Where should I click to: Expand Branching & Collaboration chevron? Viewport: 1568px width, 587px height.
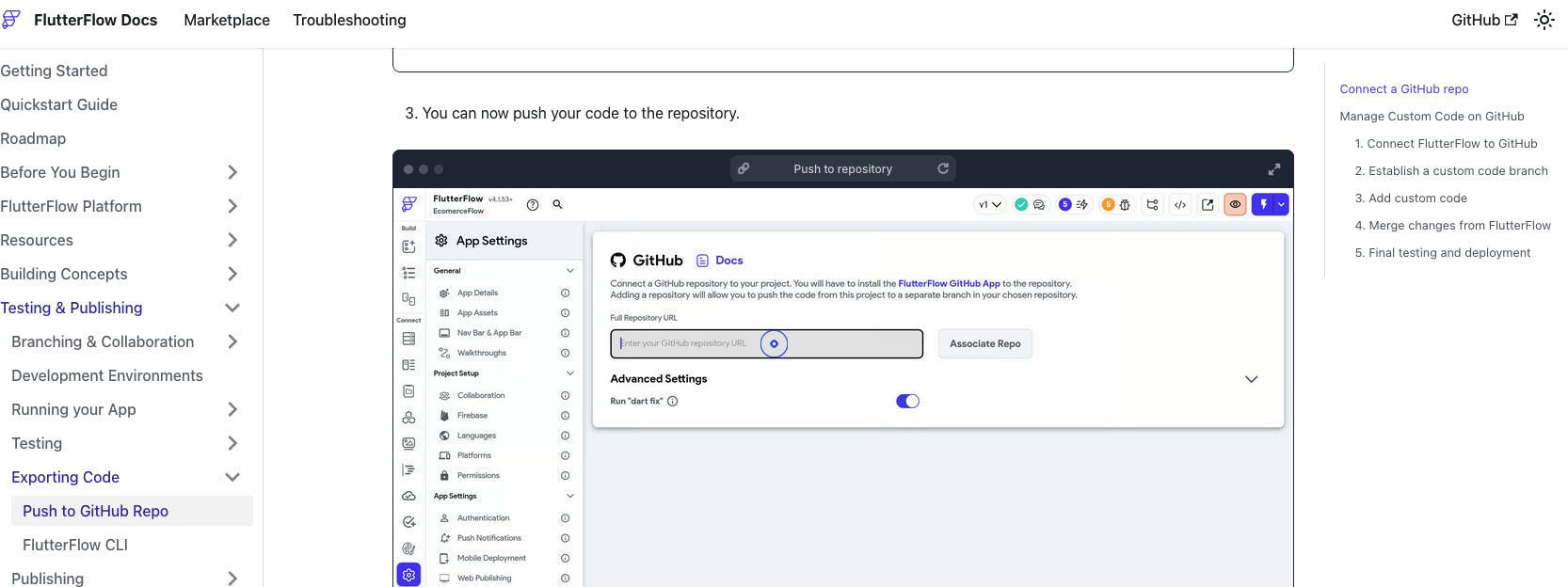pos(232,341)
